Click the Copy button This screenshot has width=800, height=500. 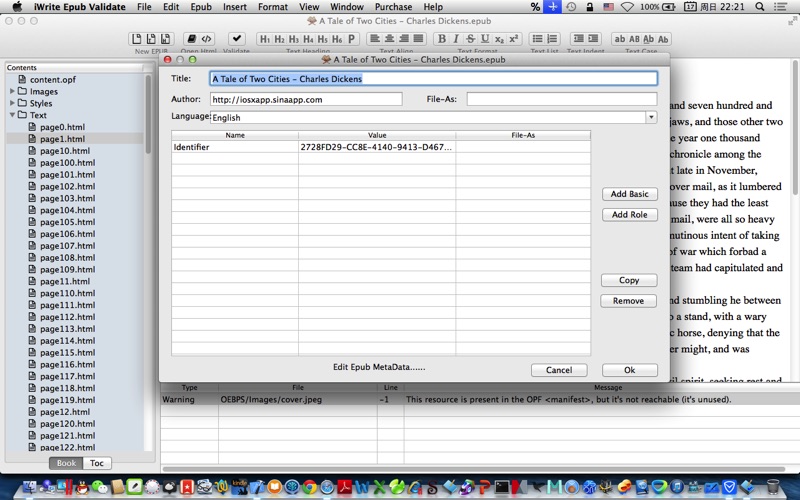coord(629,280)
